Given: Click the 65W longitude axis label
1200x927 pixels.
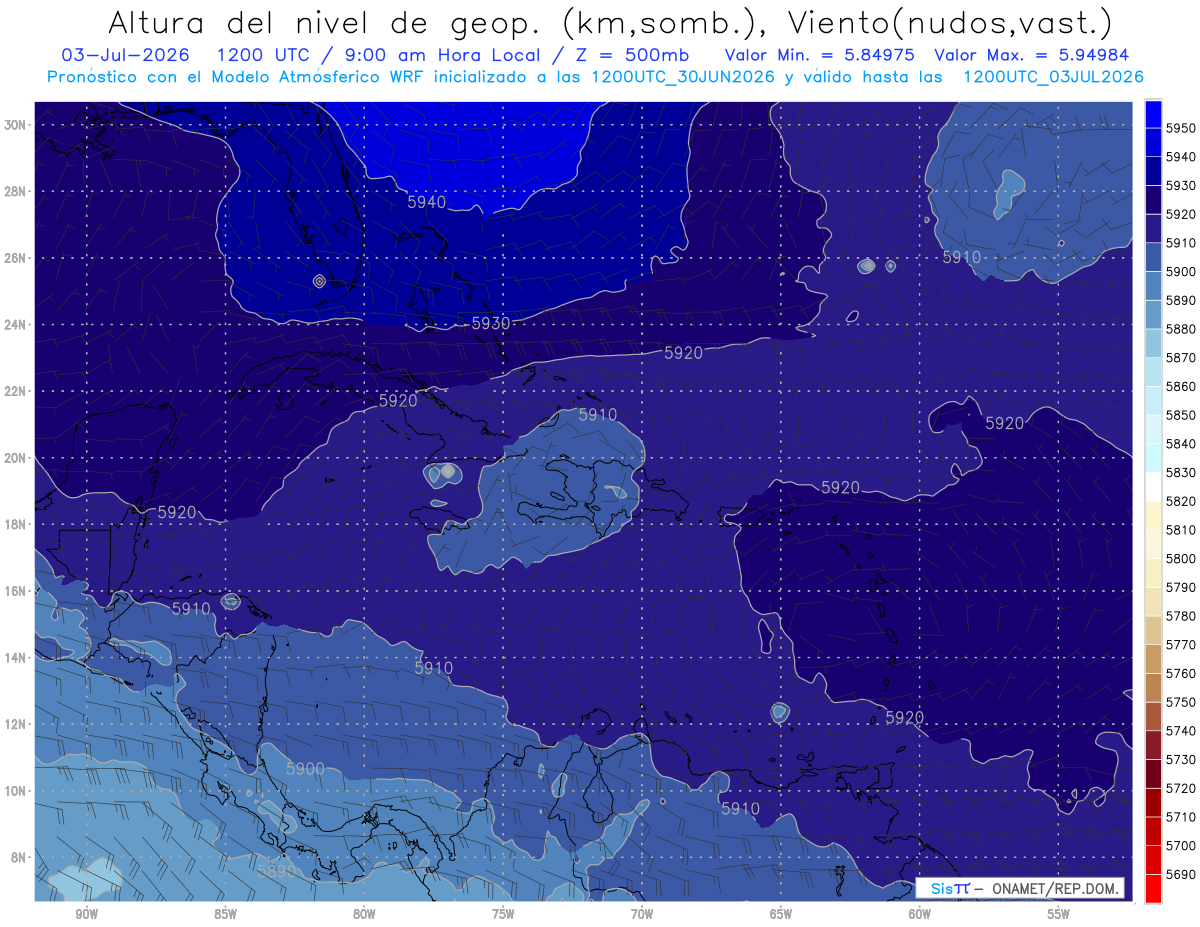Looking at the screenshot, I should pyautogui.click(x=781, y=914).
